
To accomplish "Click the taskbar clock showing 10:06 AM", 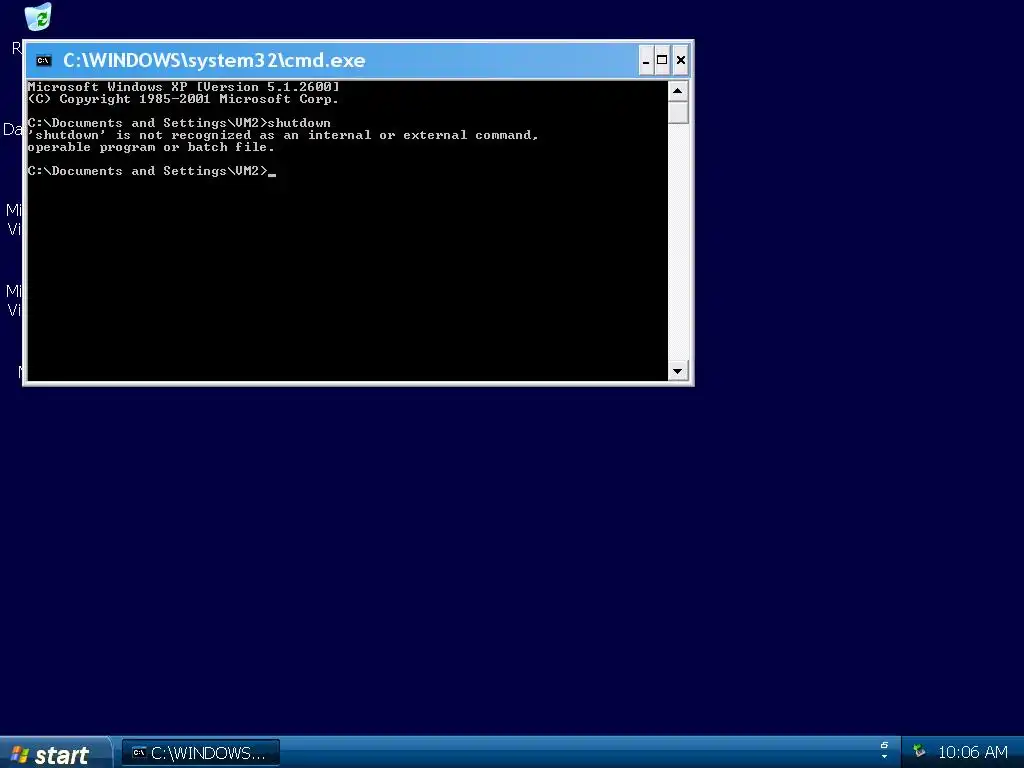I will pos(972,752).
